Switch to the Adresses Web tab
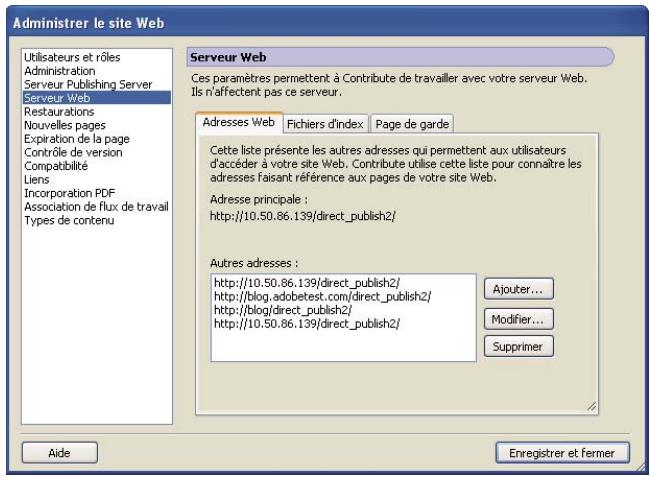The width and height of the screenshot is (654, 478). pos(239,122)
